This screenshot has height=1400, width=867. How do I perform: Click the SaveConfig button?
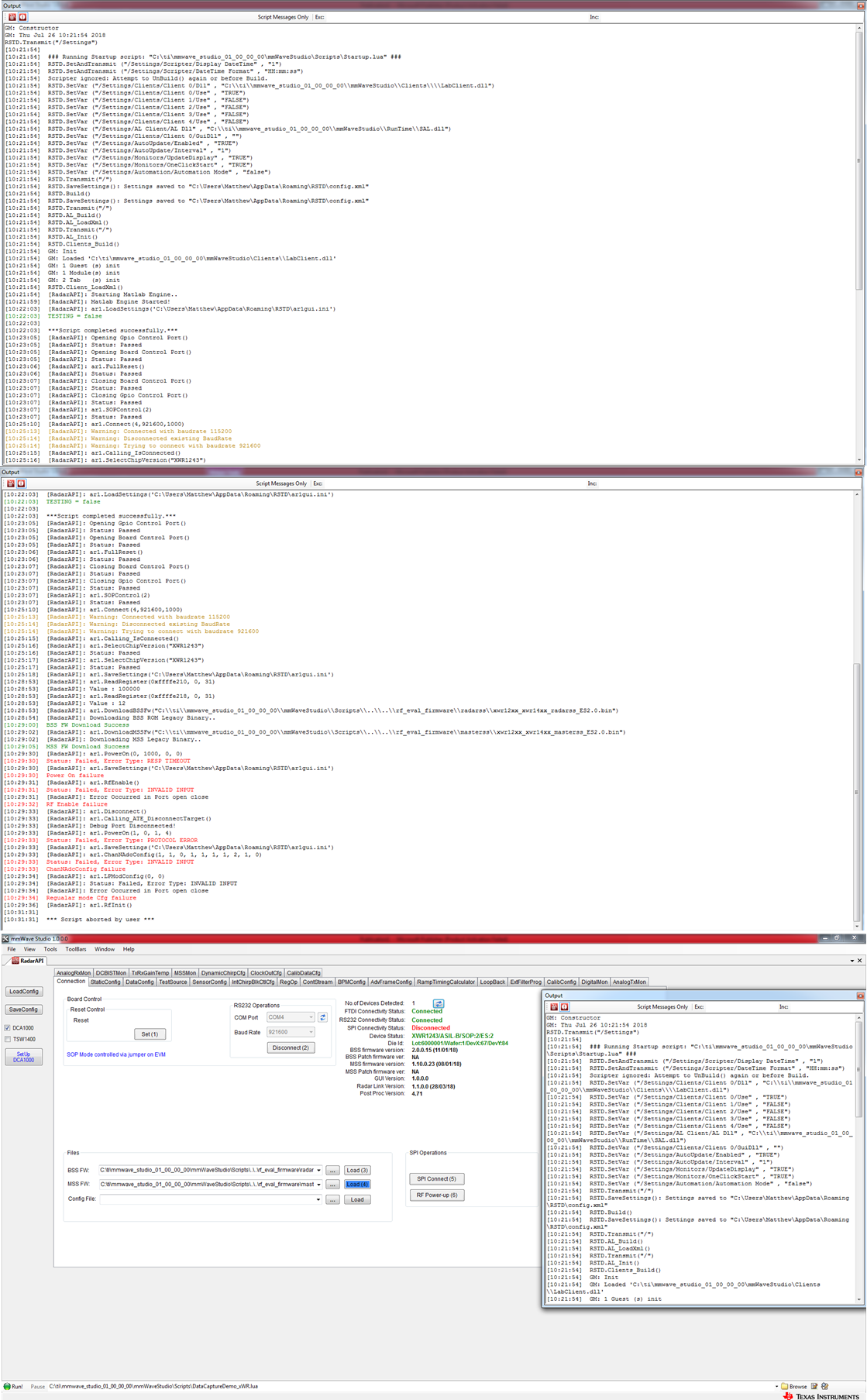(23, 1010)
